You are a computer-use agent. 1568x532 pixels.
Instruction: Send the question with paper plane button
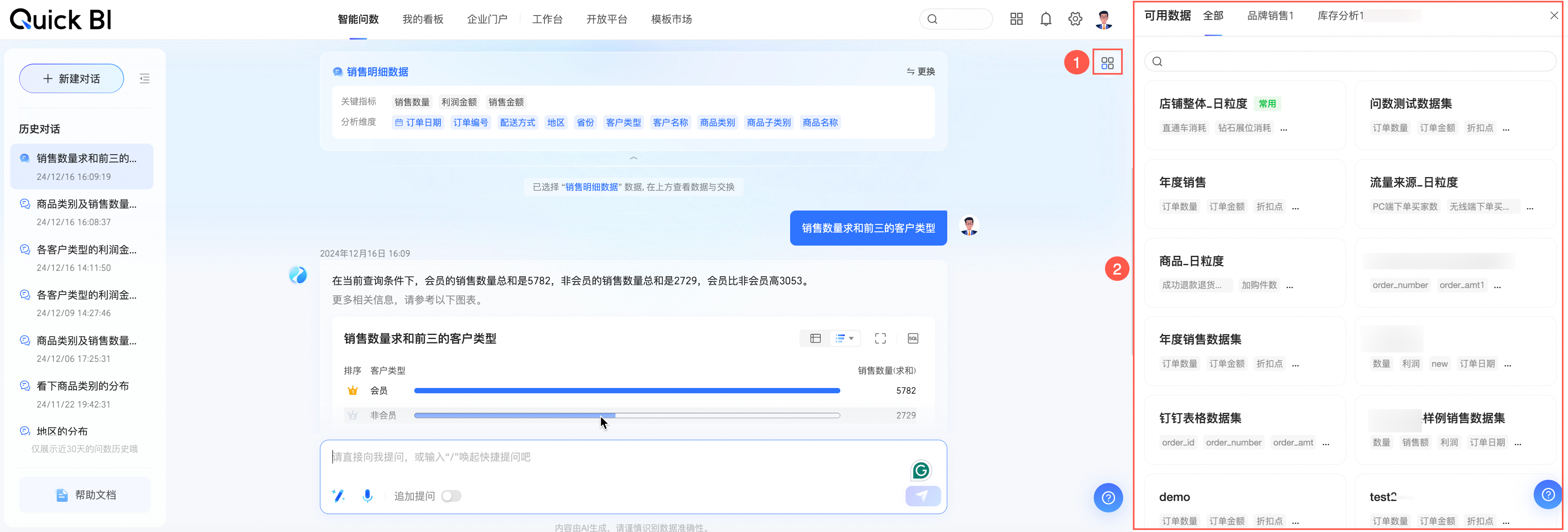(x=923, y=496)
